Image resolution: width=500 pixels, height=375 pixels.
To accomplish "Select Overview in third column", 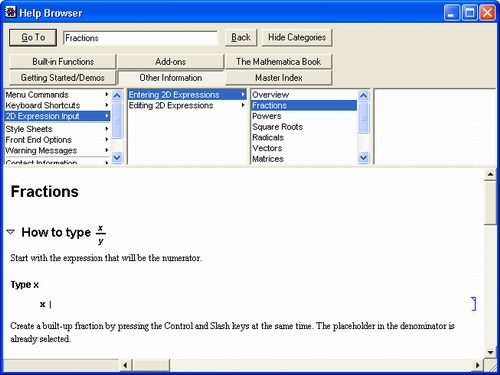I will (x=304, y=95).
